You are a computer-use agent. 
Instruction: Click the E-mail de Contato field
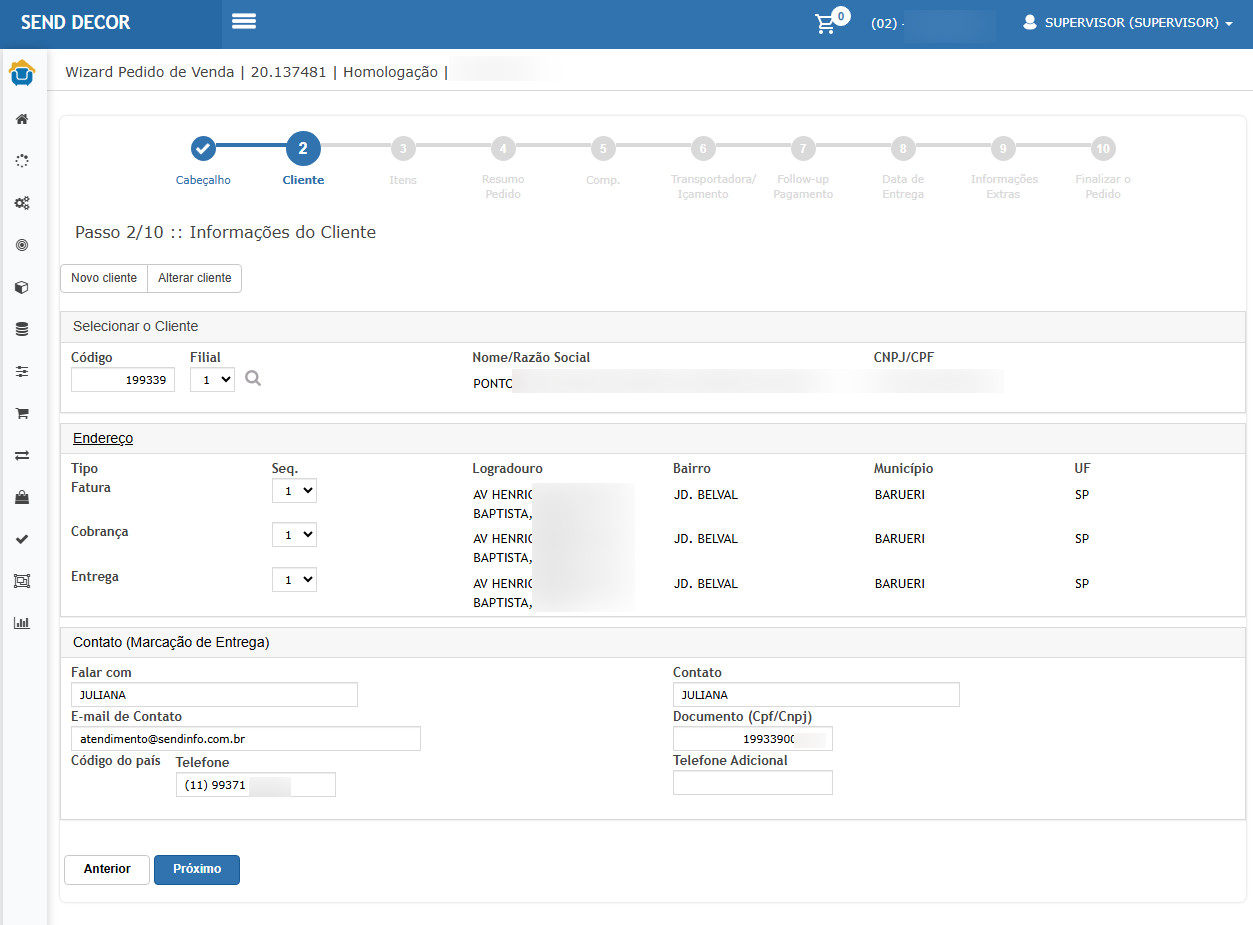pos(246,738)
